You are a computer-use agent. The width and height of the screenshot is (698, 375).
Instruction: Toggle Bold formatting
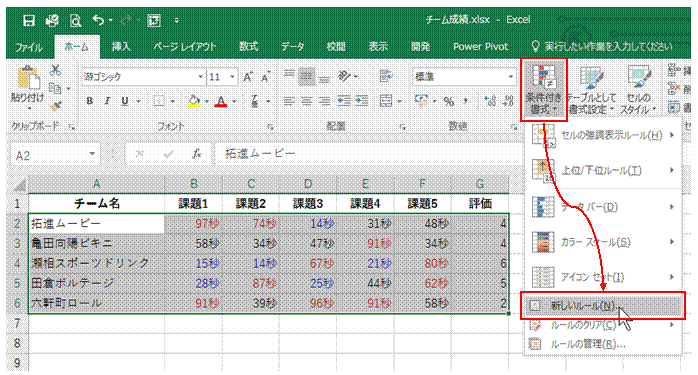coord(89,101)
